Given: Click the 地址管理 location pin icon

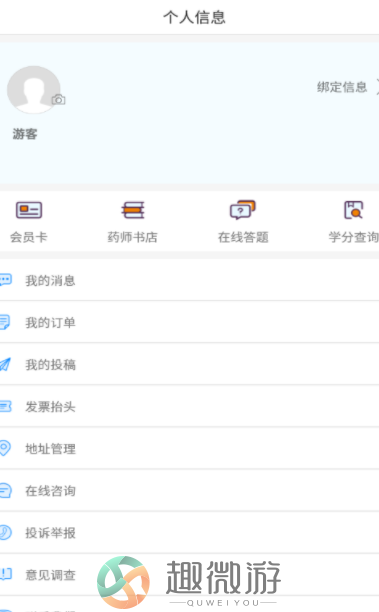Looking at the screenshot, I should click(x=5, y=448).
